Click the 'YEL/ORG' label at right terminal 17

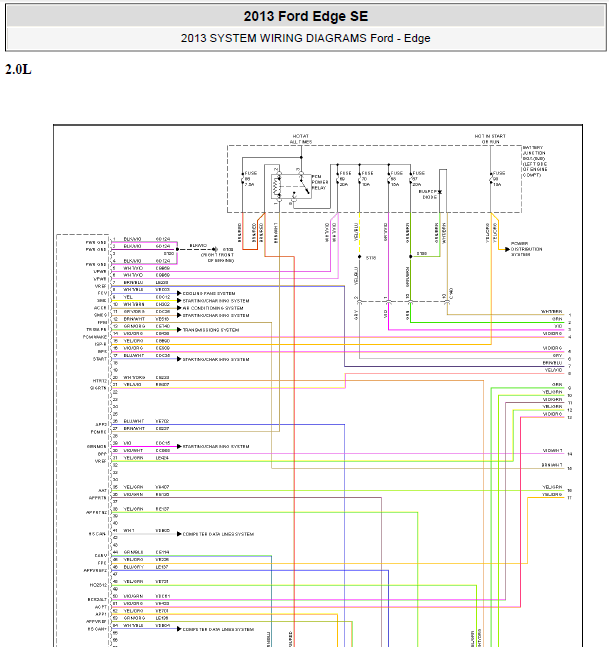pos(552,494)
